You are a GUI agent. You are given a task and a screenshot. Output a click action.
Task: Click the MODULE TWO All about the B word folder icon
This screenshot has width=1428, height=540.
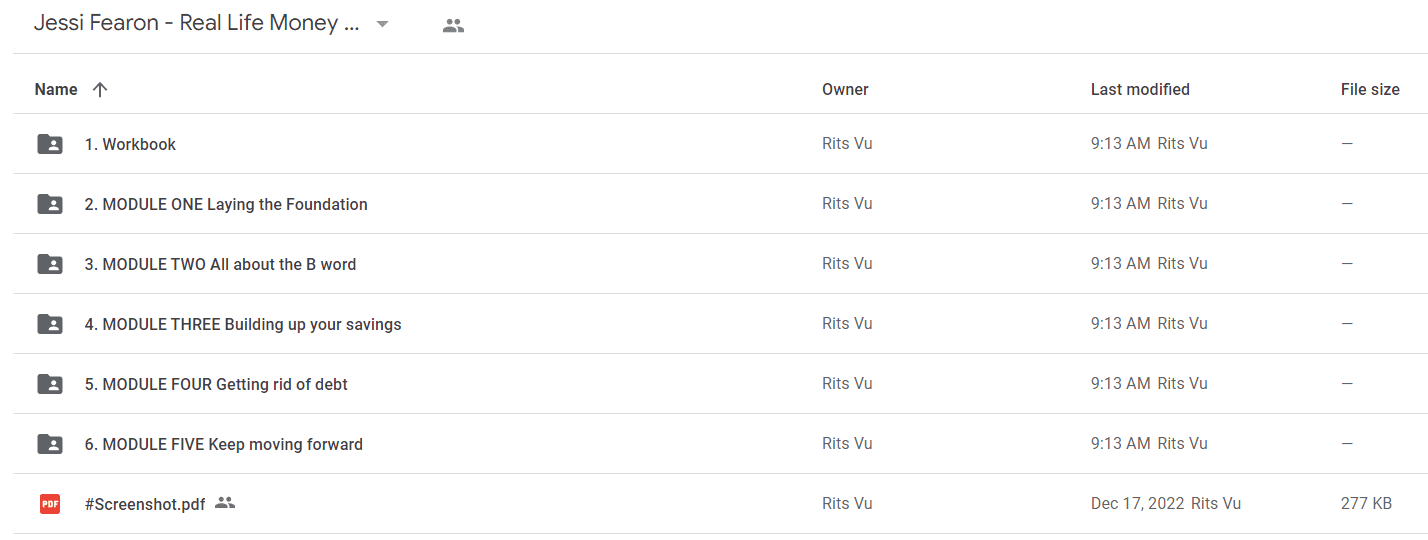50,264
